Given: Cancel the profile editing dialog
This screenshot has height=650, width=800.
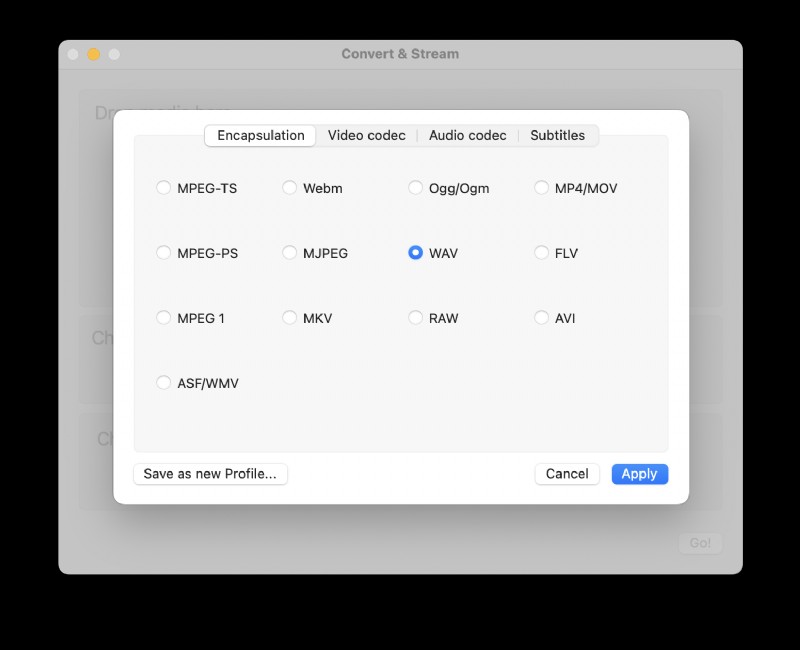Looking at the screenshot, I should tap(567, 473).
